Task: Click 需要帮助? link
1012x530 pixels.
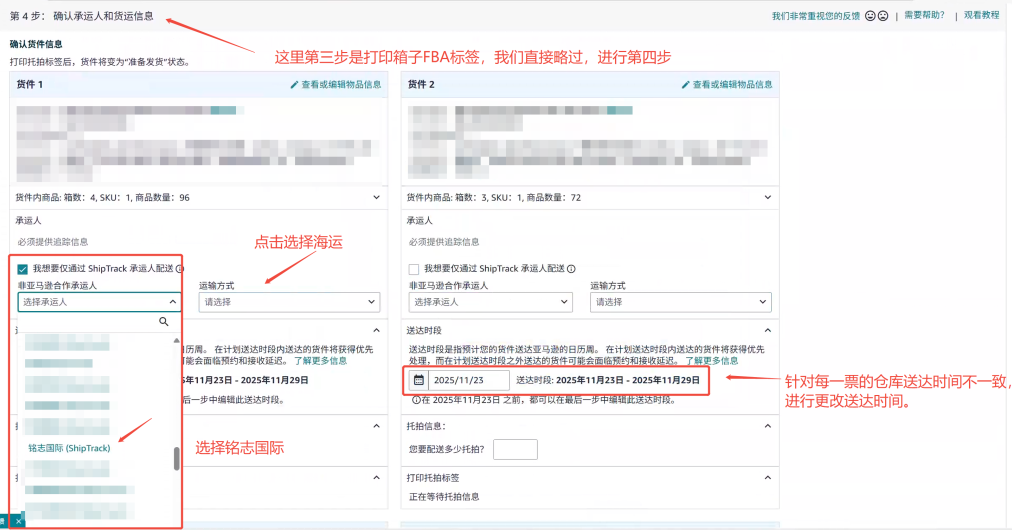Action: pos(924,15)
